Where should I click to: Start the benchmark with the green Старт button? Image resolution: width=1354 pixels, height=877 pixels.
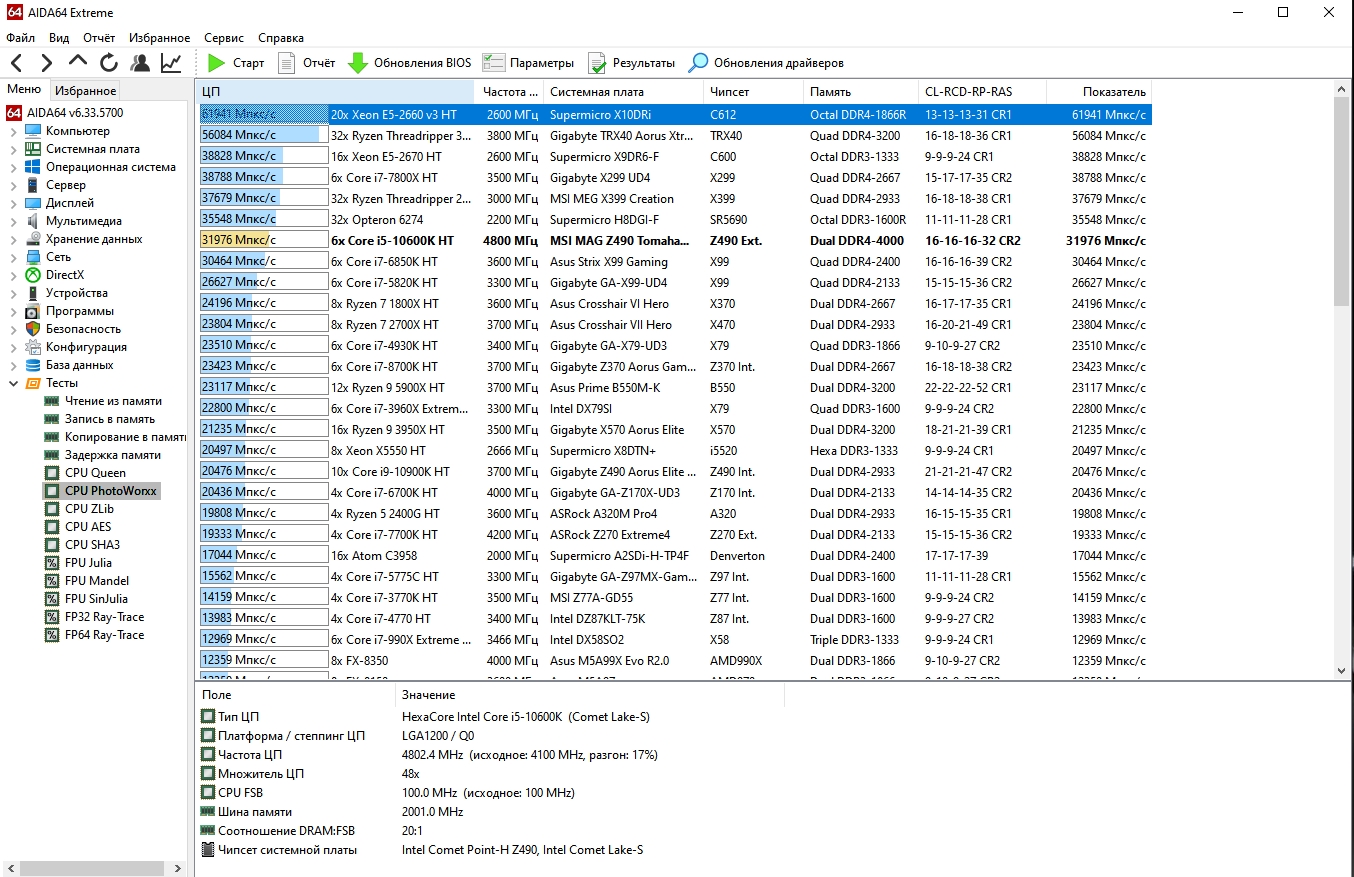coord(236,63)
